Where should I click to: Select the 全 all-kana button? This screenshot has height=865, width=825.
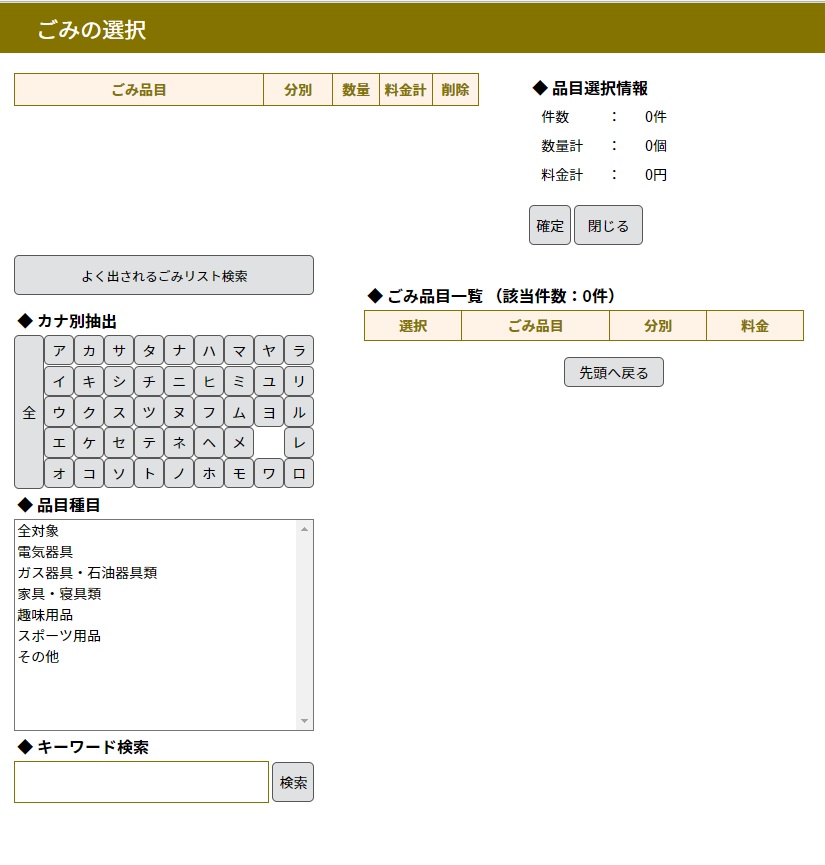[29, 412]
